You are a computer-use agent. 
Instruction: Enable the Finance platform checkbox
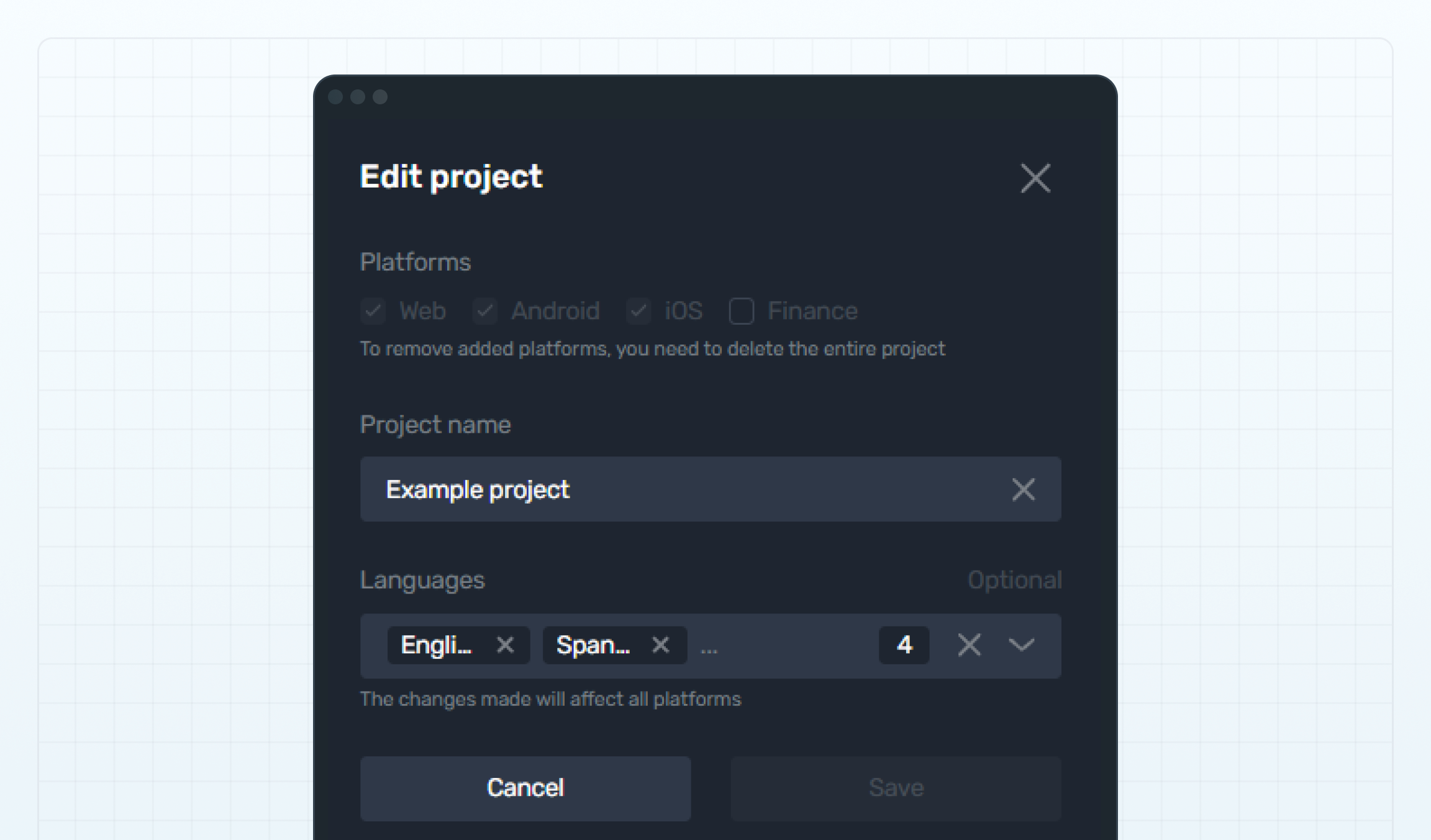(x=741, y=310)
